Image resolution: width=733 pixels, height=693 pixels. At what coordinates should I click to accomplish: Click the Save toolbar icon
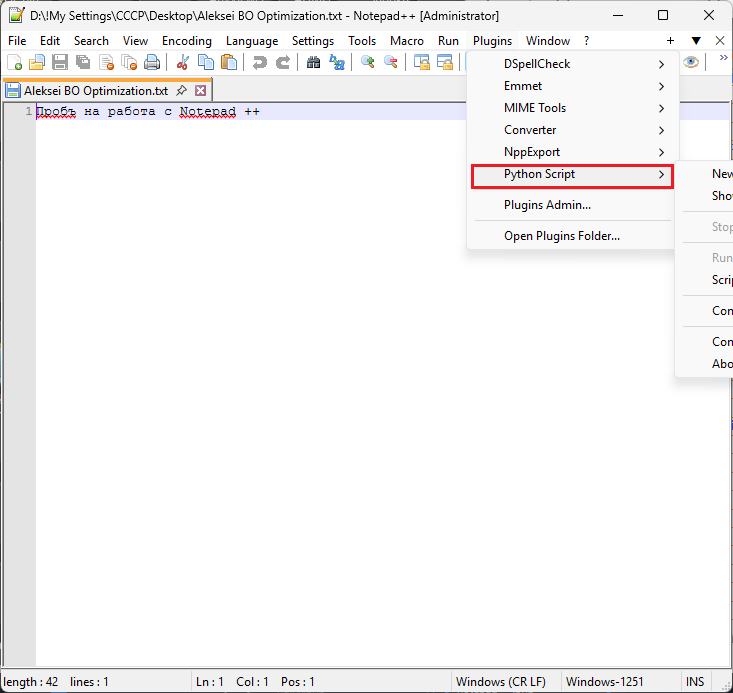coord(60,62)
